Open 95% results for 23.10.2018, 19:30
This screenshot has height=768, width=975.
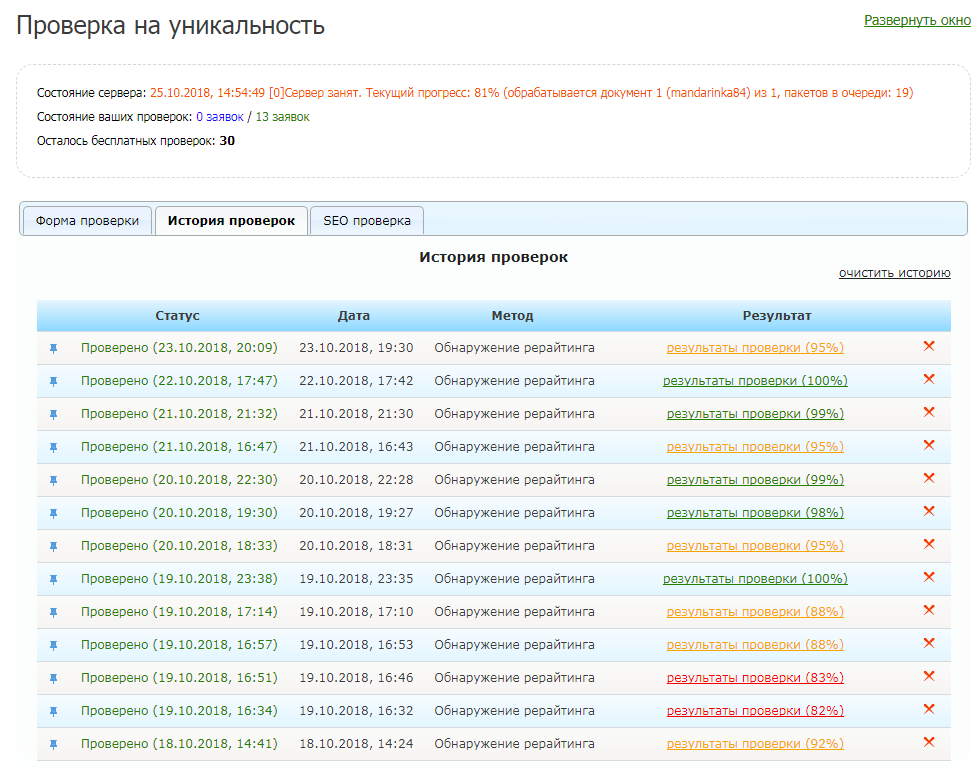point(755,348)
